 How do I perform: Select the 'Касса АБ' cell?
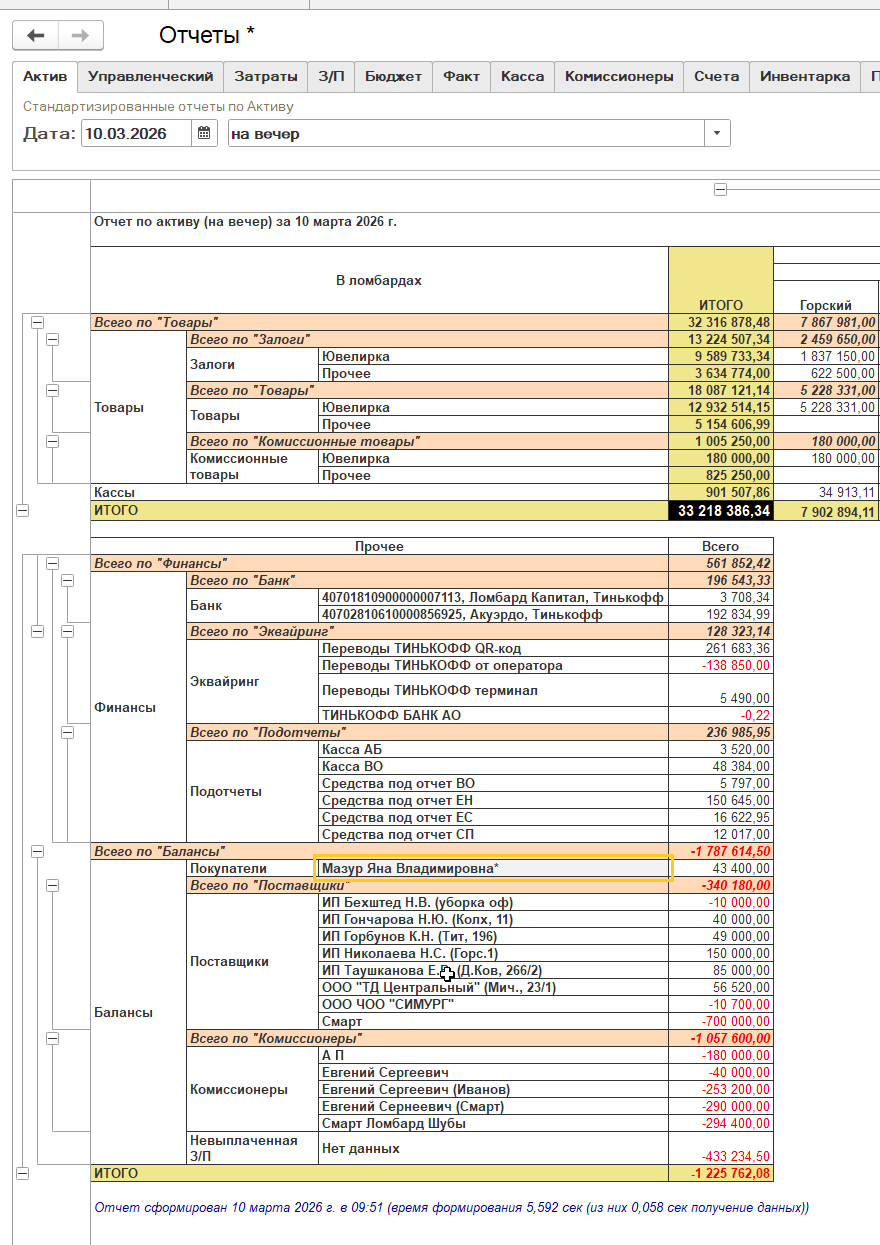point(493,749)
